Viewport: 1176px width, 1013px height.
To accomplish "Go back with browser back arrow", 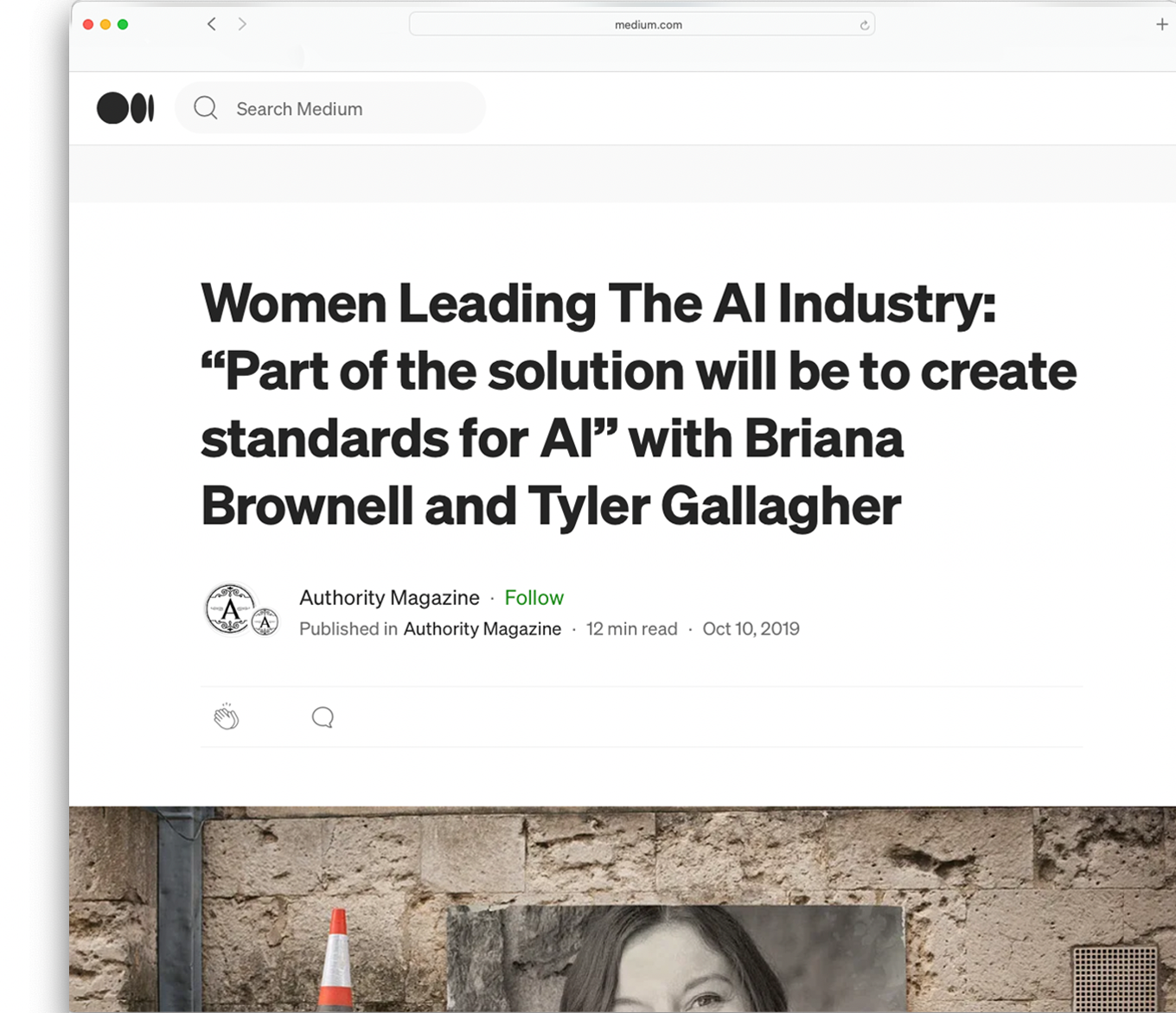I will [211, 24].
